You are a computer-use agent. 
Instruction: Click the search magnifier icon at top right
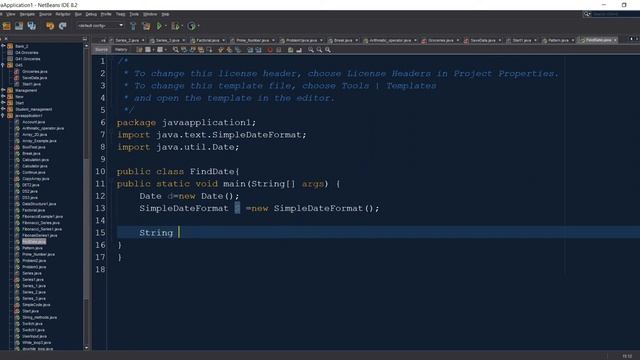tap(587, 14)
